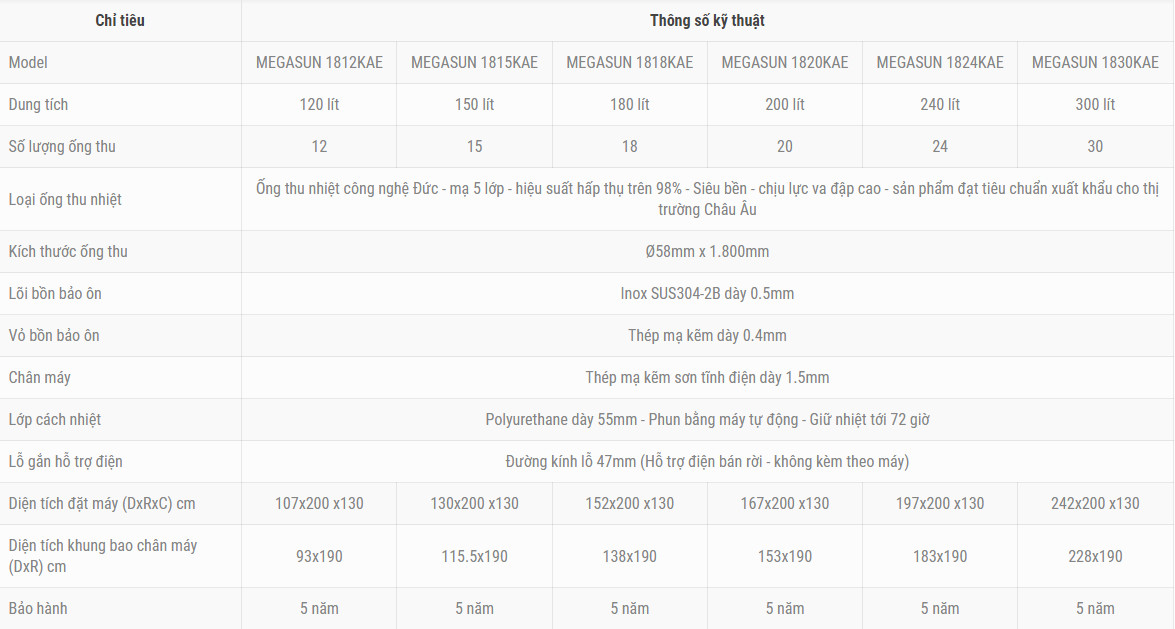Select the 'Ø58mm x 1.800mm' tube size cell
The width and height of the screenshot is (1175, 629).
click(x=707, y=251)
